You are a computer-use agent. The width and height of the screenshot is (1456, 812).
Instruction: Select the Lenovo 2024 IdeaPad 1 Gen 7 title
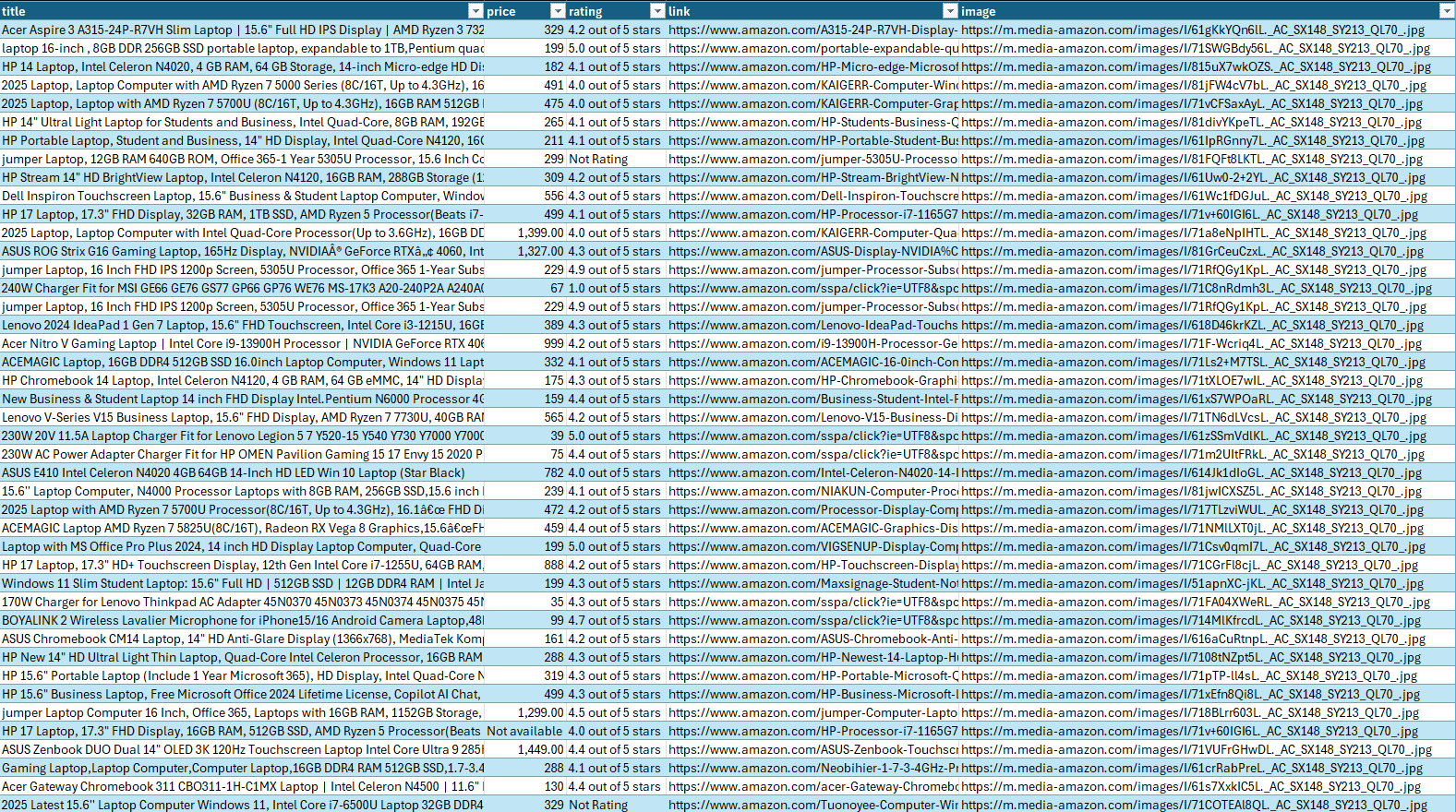(x=242, y=325)
